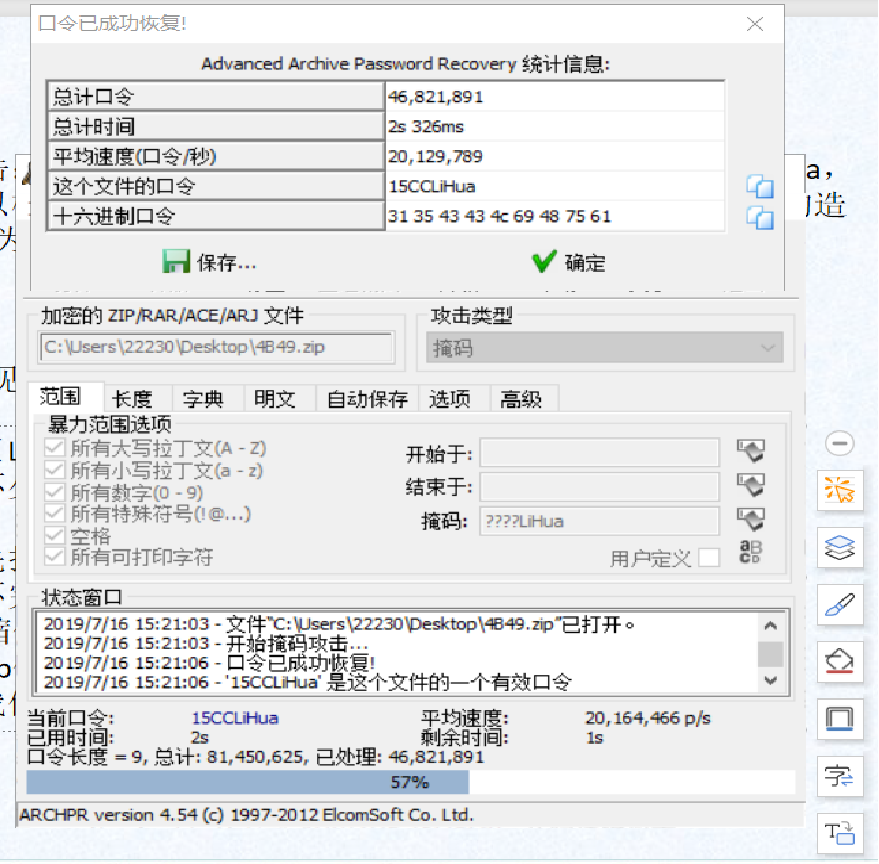Toggle the 空格 checkbox

[54, 535]
